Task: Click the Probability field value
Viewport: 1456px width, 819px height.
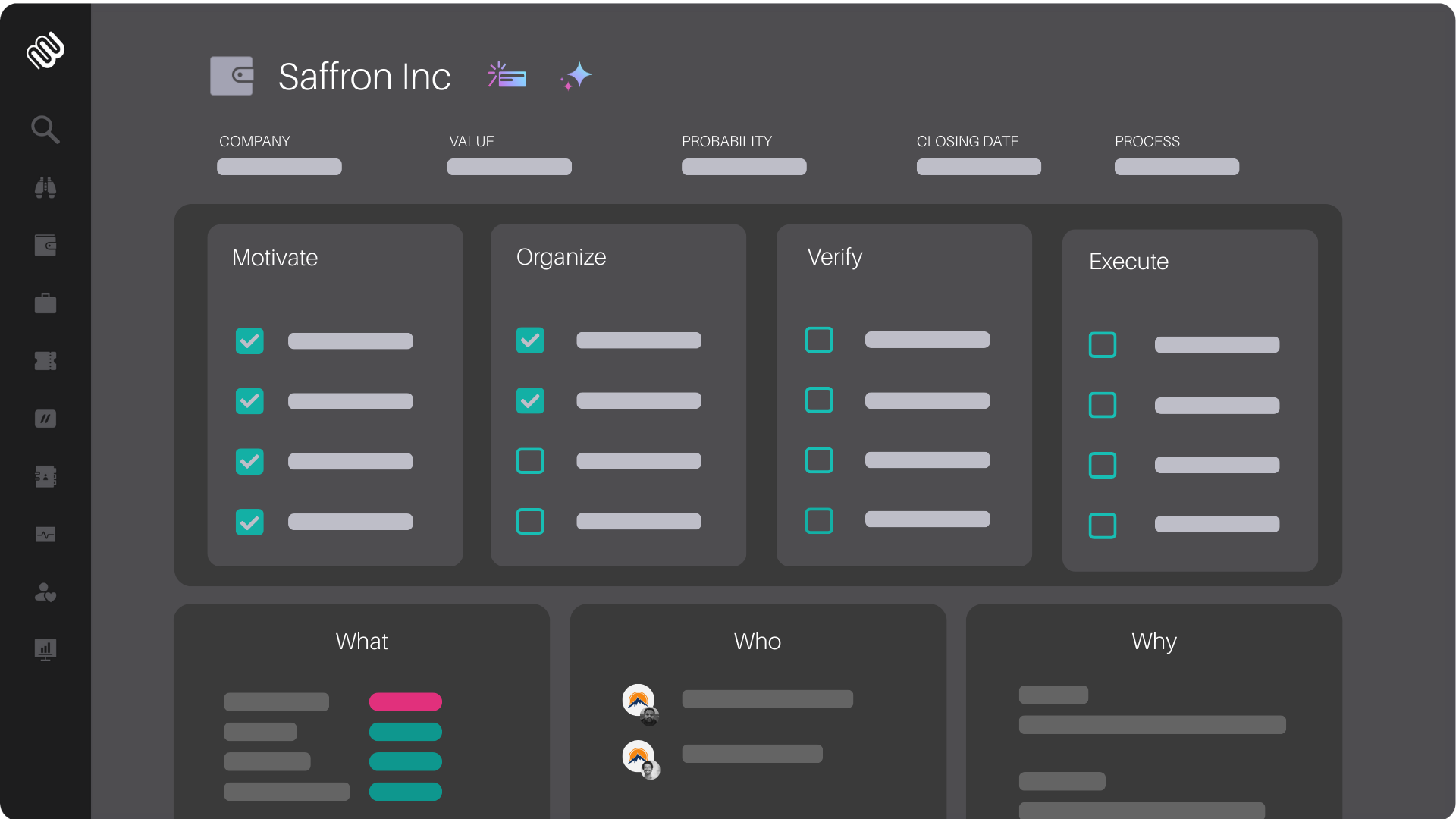Action: [x=743, y=167]
